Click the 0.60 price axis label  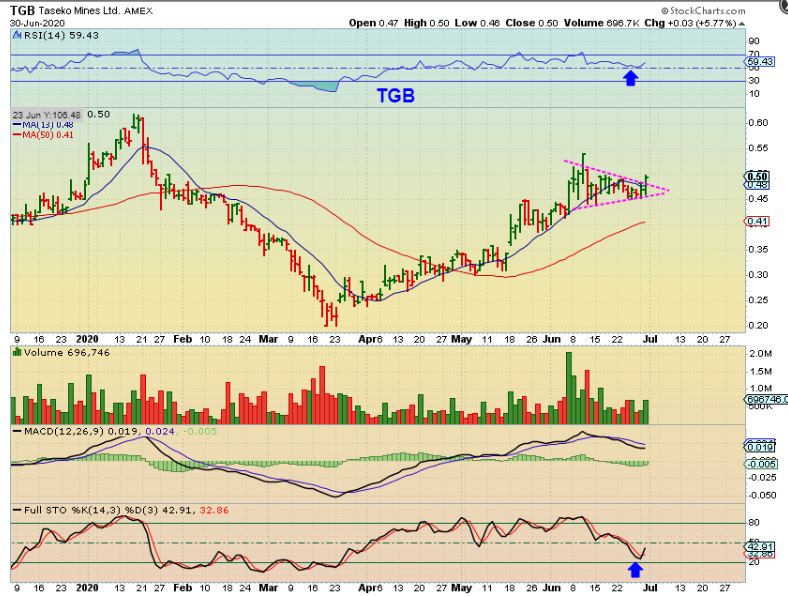pyautogui.click(x=758, y=123)
